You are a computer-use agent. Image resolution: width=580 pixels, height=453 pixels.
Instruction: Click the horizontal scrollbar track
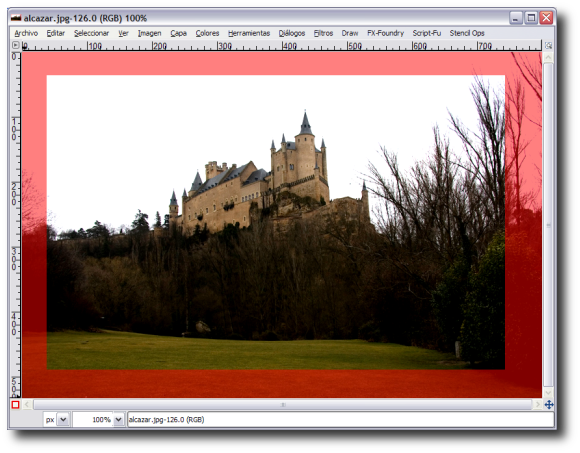pos(283,405)
